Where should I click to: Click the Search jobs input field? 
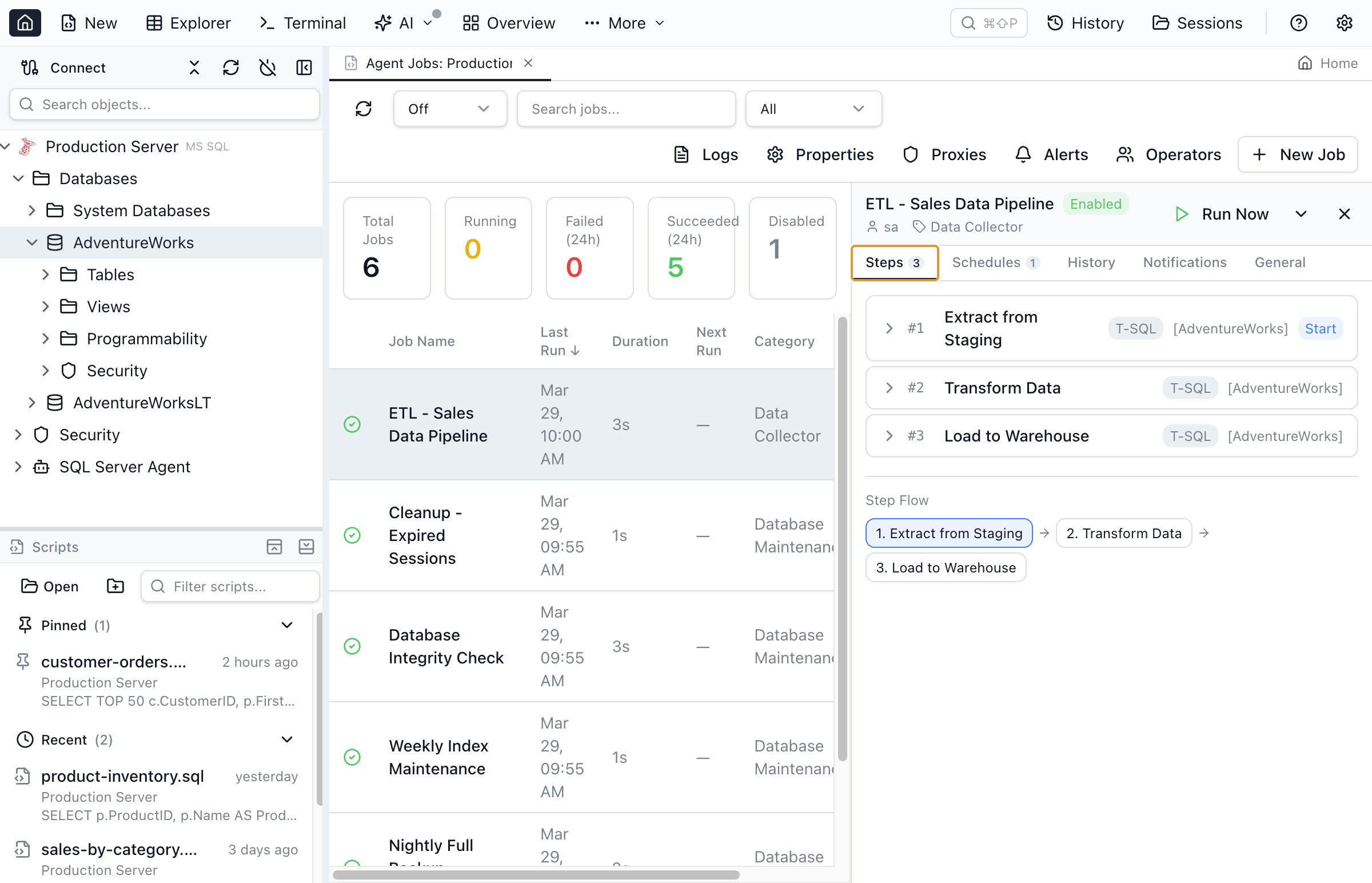click(626, 108)
